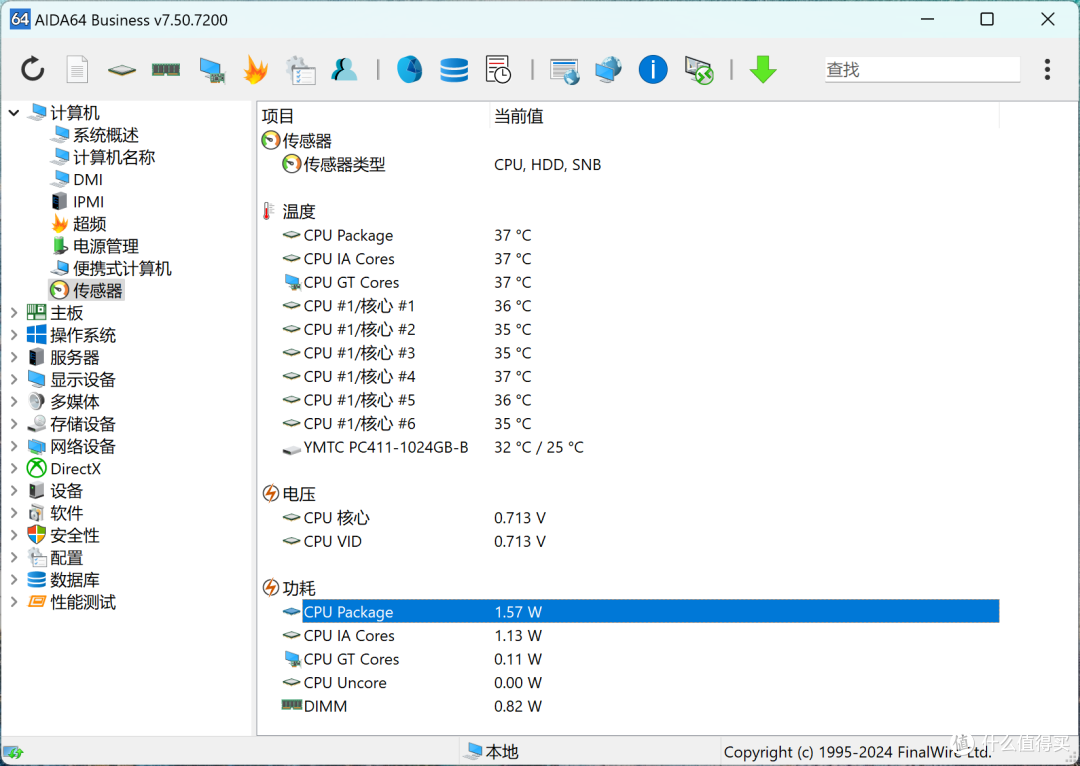
Task: Click the status bar bottom-left icon
Action: click(13, 752)
